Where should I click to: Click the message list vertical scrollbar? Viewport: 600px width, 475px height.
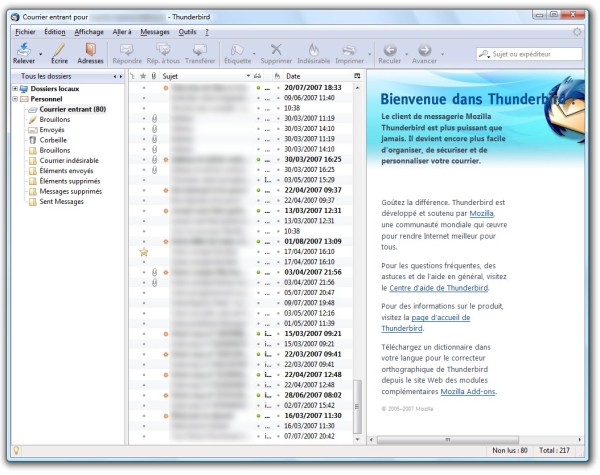click(x=358, y=250)
